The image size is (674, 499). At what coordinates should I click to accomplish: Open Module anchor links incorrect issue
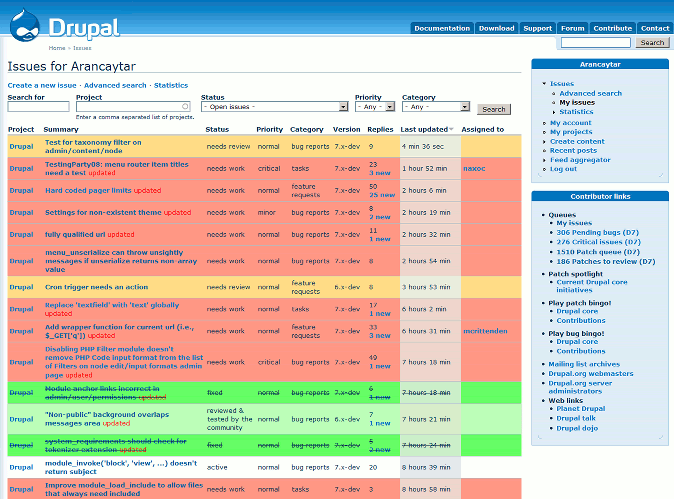tap(102, 393)
